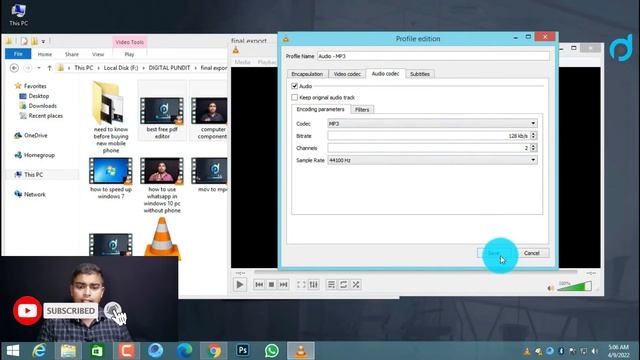The width and height of the screenshot is (640, 360).
Task: Play media in VLC player
Action: point(240,284)
